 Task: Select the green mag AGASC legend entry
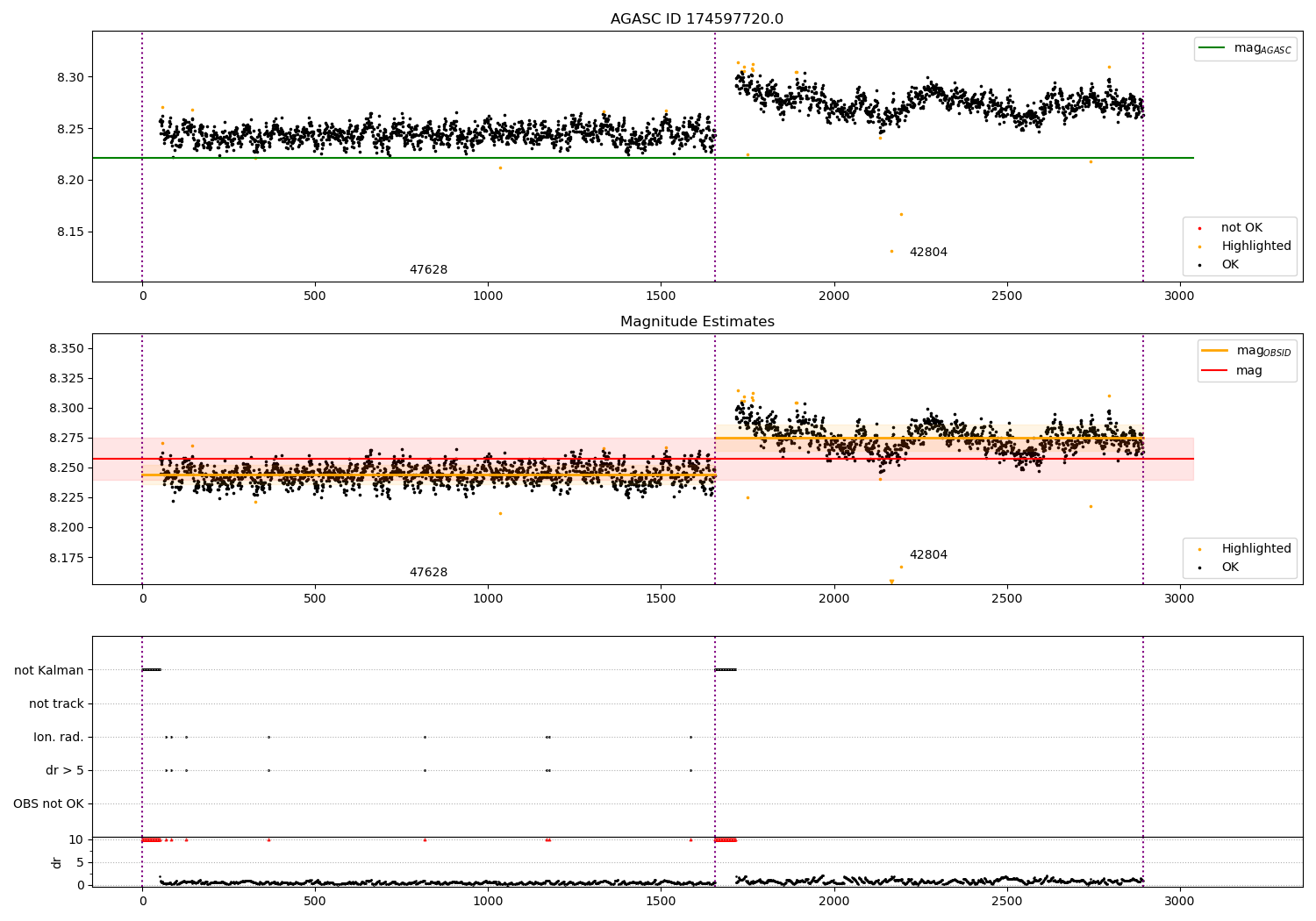pyautogui.click(x=1245, y=49)
